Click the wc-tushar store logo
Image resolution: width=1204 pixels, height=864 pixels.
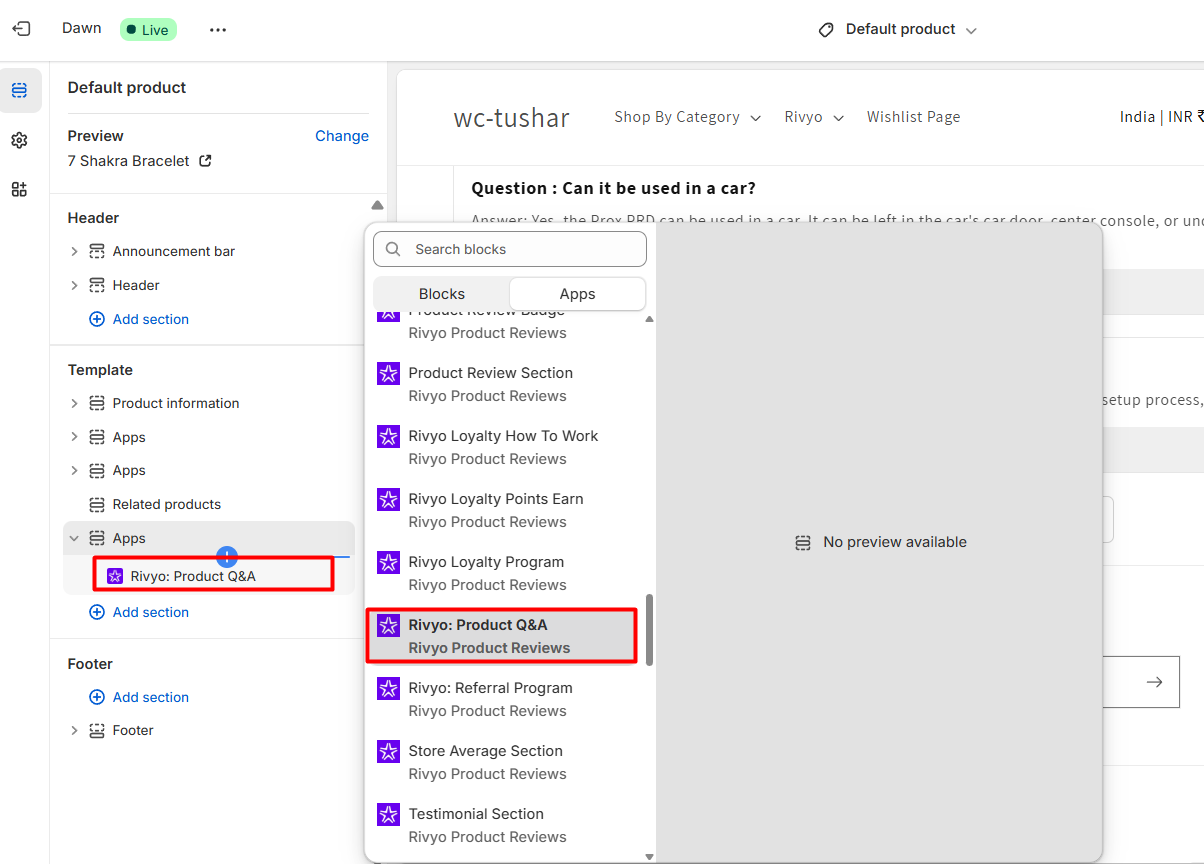[511, 118]
